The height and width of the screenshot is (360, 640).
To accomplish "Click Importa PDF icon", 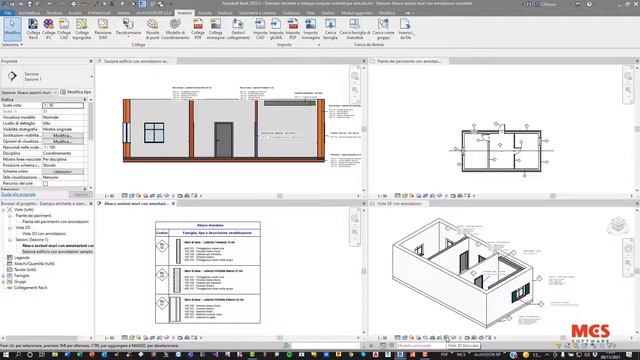I will [293, 29].
